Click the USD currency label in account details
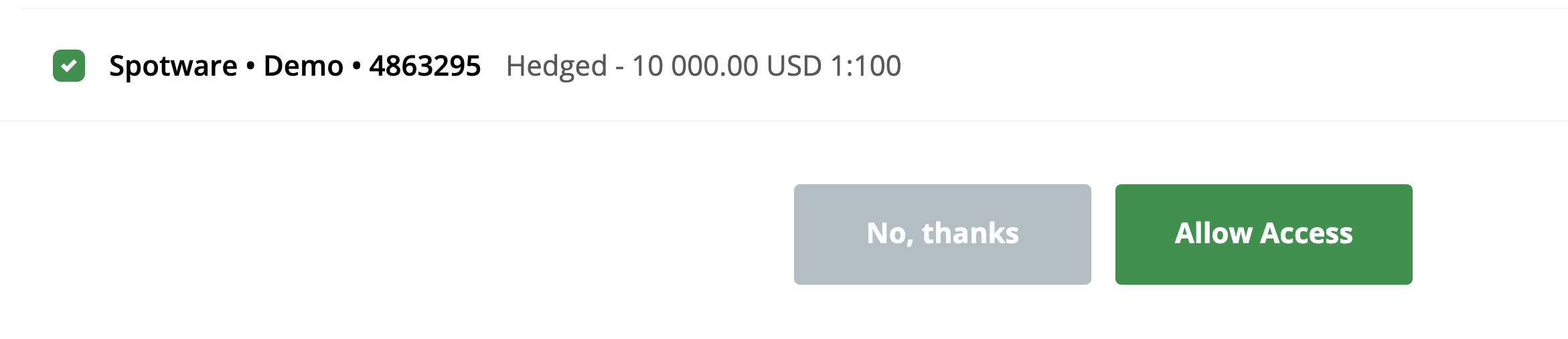 coord(794,66)
